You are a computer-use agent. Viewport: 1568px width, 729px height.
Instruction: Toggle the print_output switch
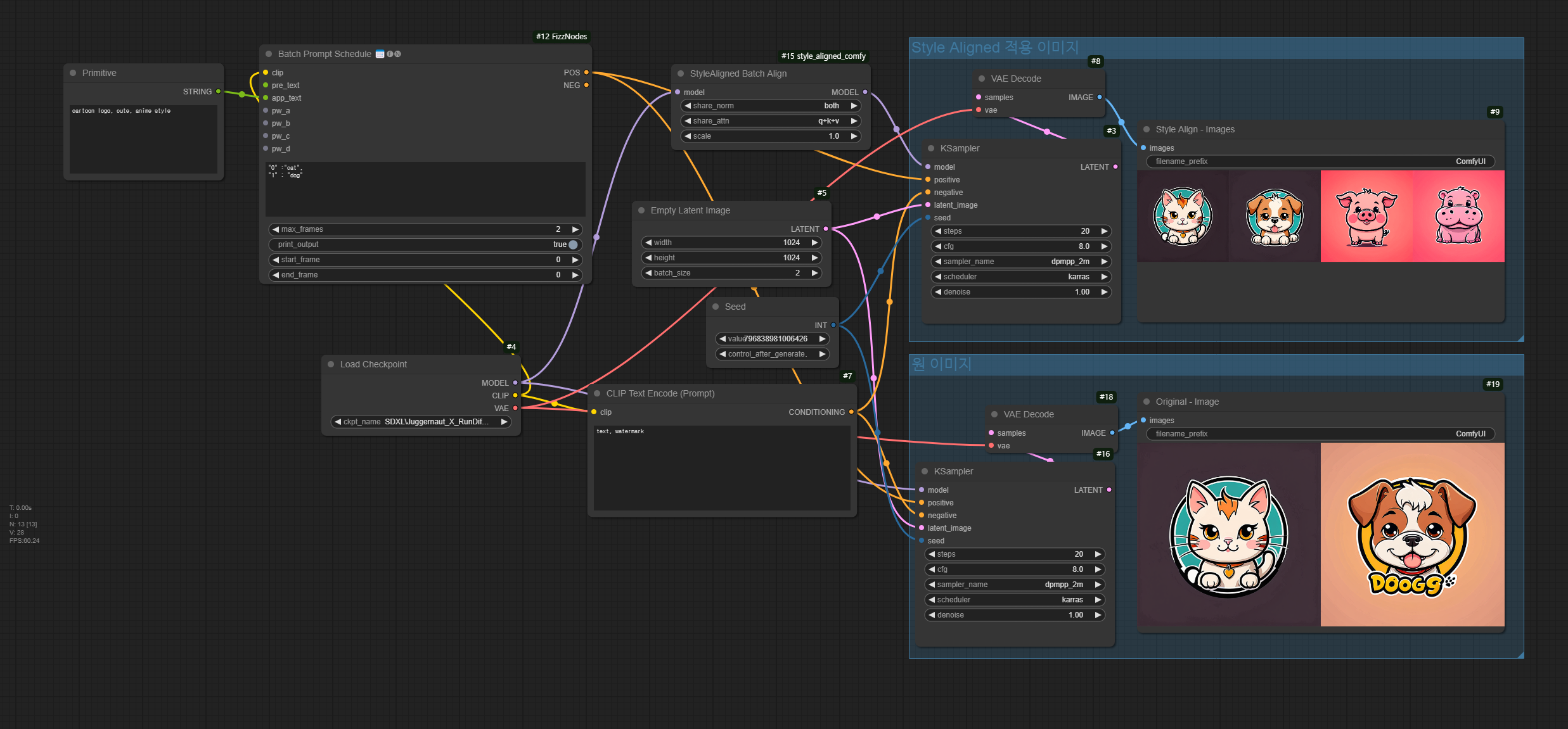pyautogui.click(x=573, y=244)
